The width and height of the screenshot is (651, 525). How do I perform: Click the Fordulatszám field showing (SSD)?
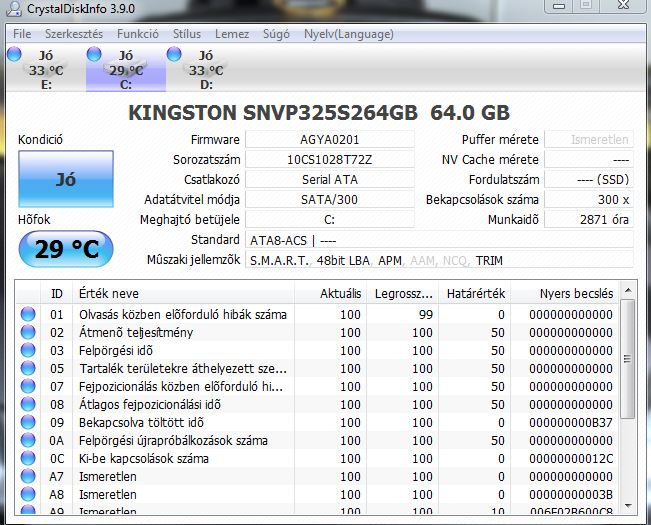coord(589,179)
